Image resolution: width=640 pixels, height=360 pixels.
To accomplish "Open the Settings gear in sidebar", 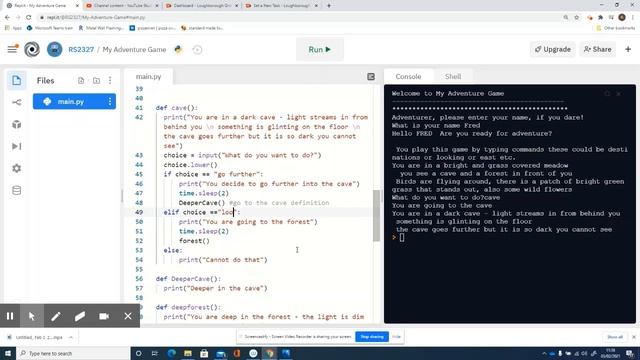I will tap(16, 168).
